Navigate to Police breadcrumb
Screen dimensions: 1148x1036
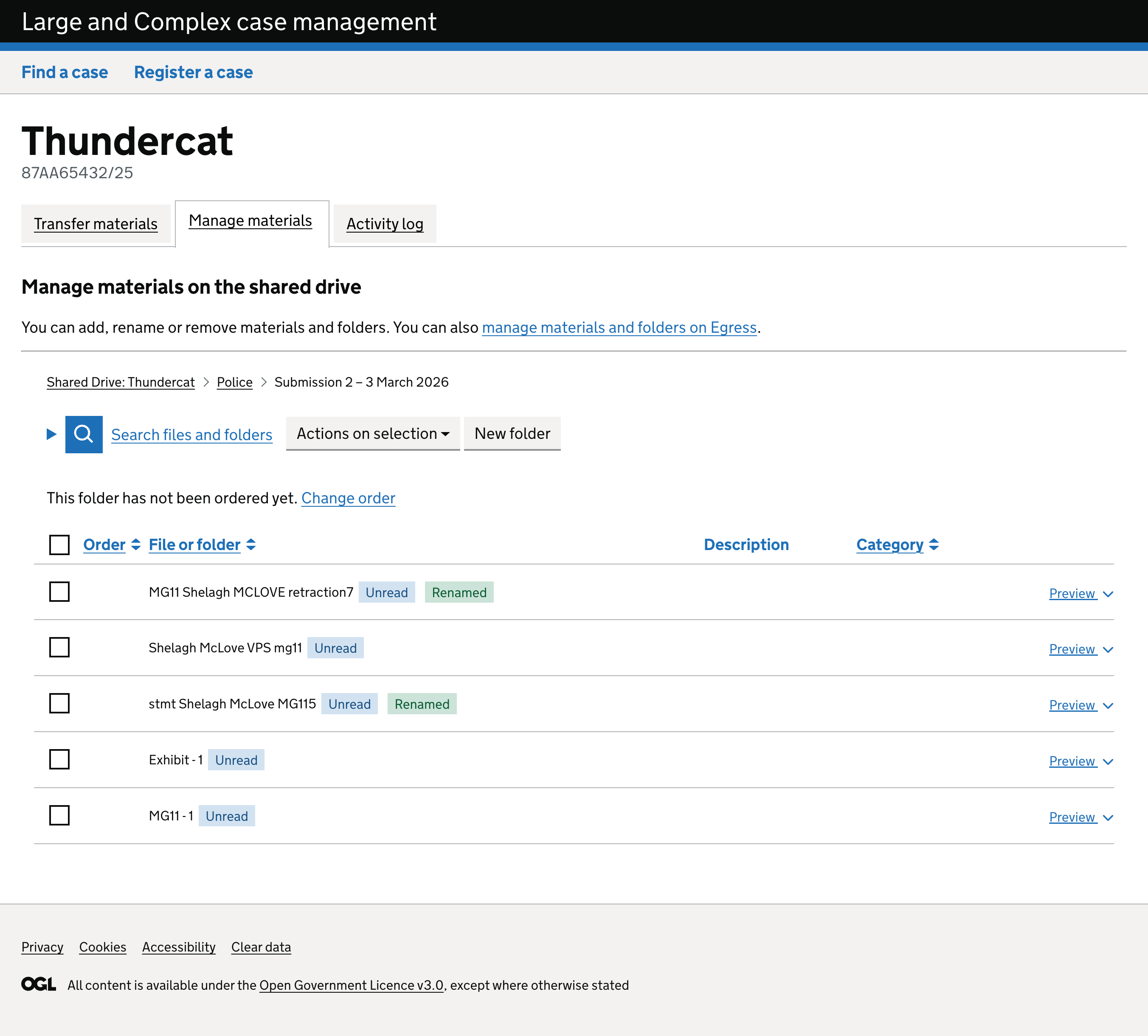click(235, 382)
